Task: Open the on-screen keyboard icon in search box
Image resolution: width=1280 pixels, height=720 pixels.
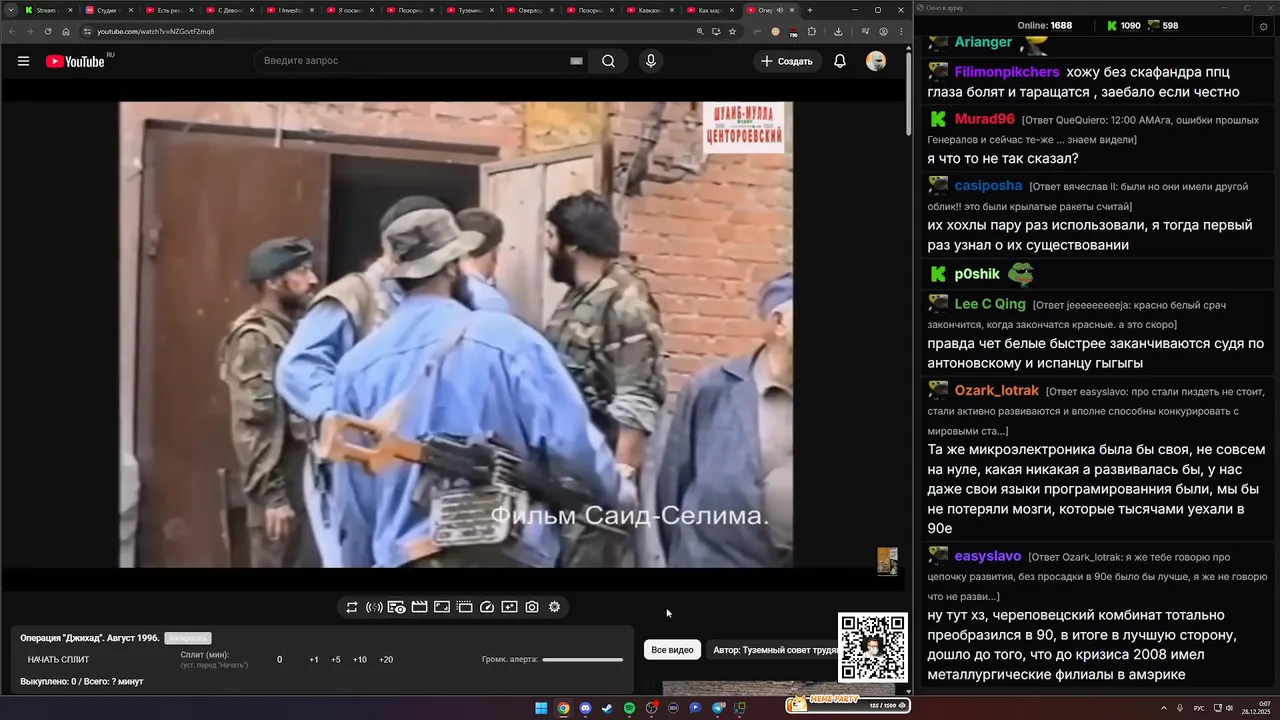Action: tap(576, 61)
